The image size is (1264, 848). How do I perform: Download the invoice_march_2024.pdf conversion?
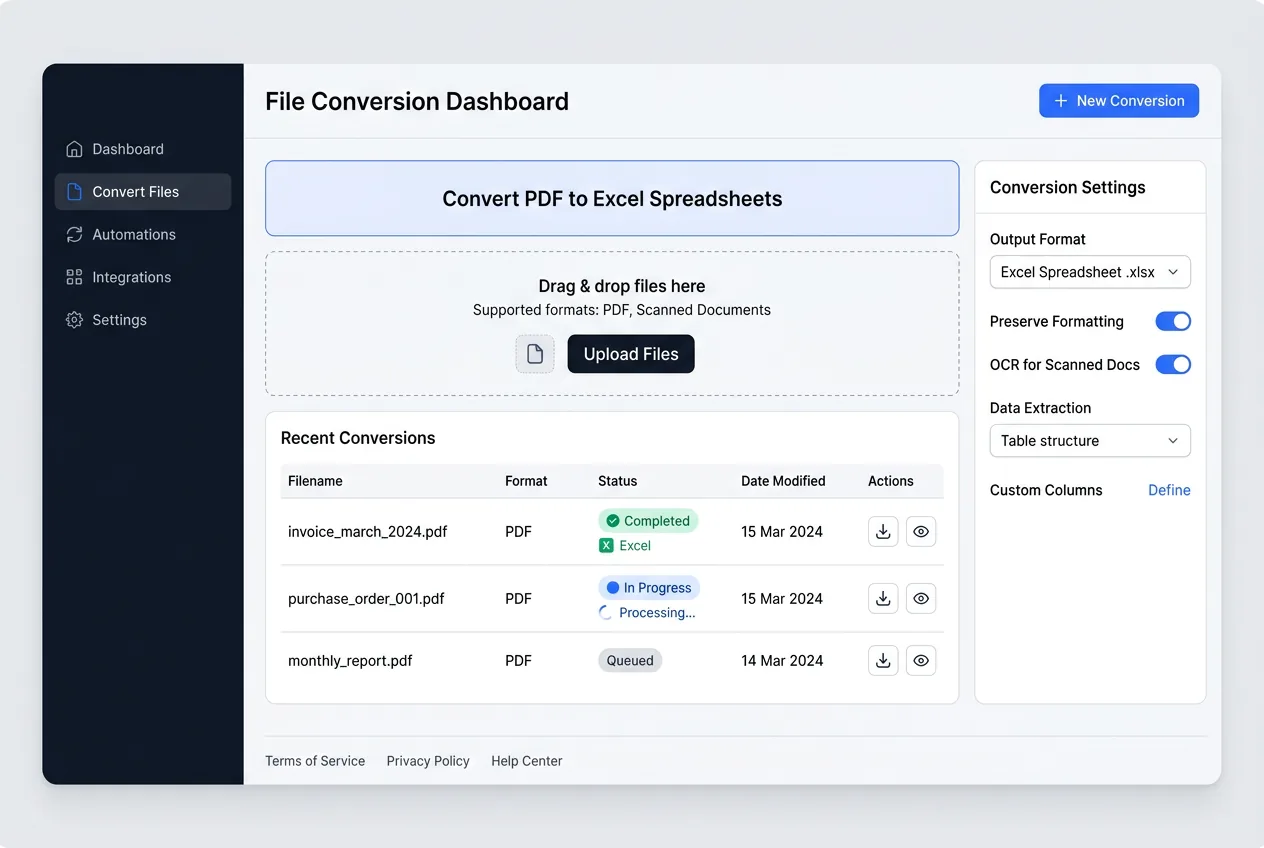click(x=883, y=531)
